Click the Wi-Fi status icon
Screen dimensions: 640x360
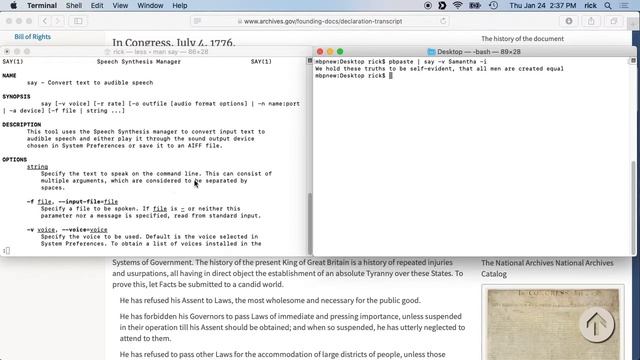pos(458,5)
